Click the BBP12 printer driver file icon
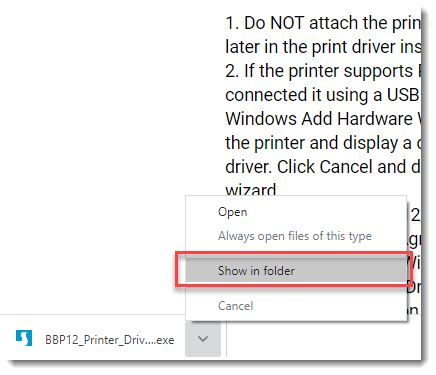The height and width of the screenshot is (375, 436). point(24,338)
